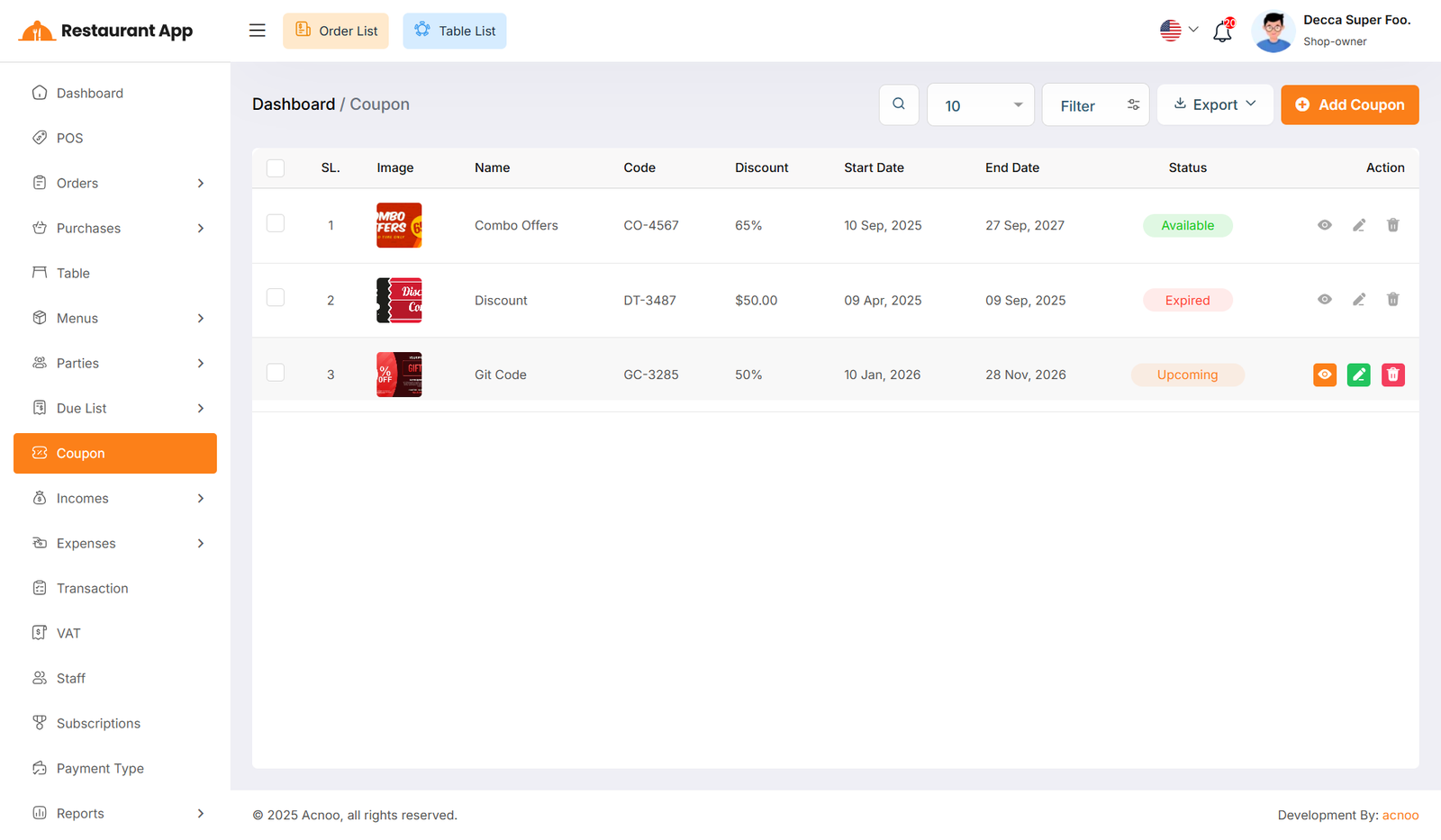
Task: Go to POS in the sidebar
Action: point(69,138)
